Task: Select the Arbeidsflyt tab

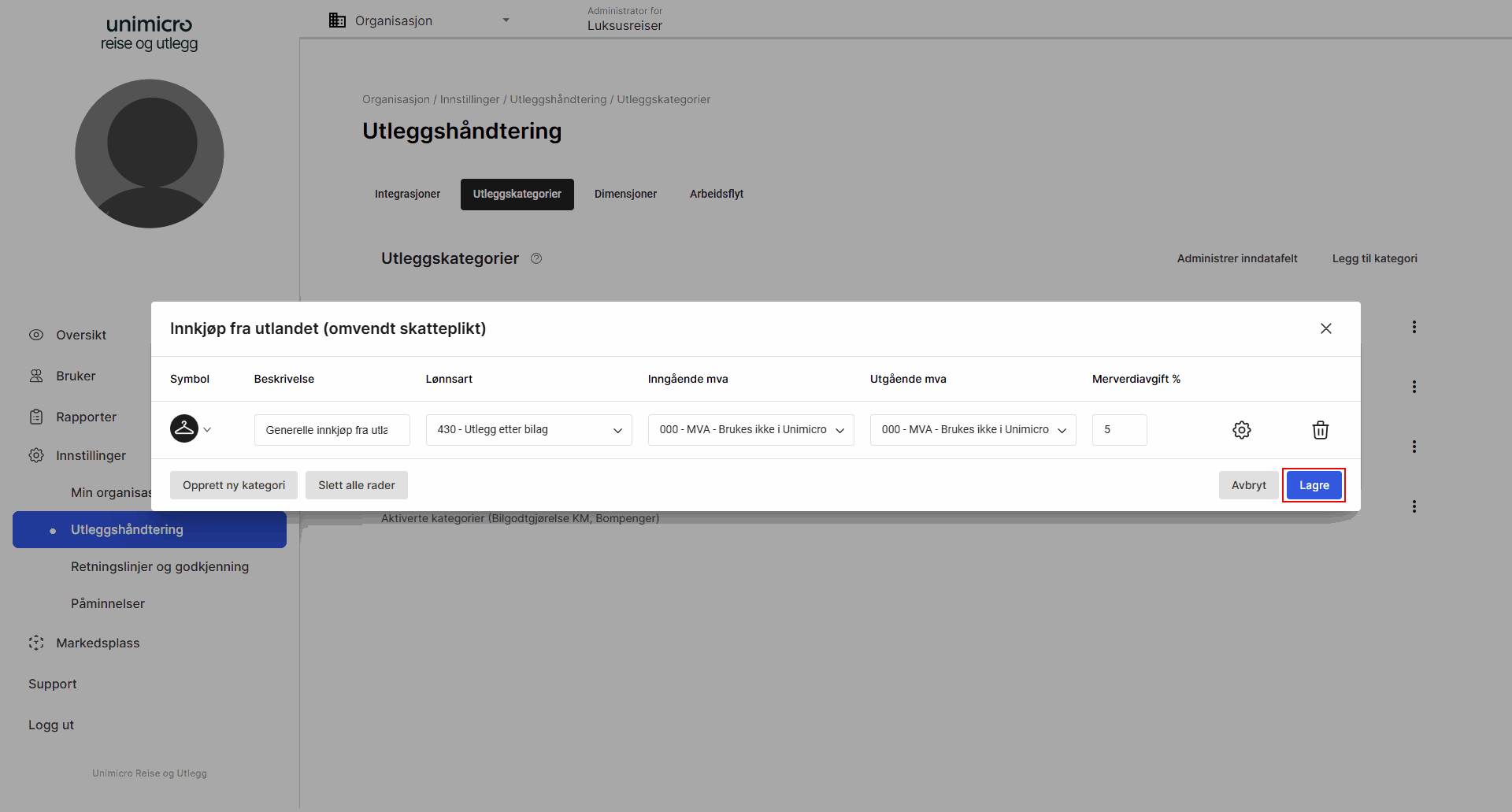Action: click(x=716, y=194)
